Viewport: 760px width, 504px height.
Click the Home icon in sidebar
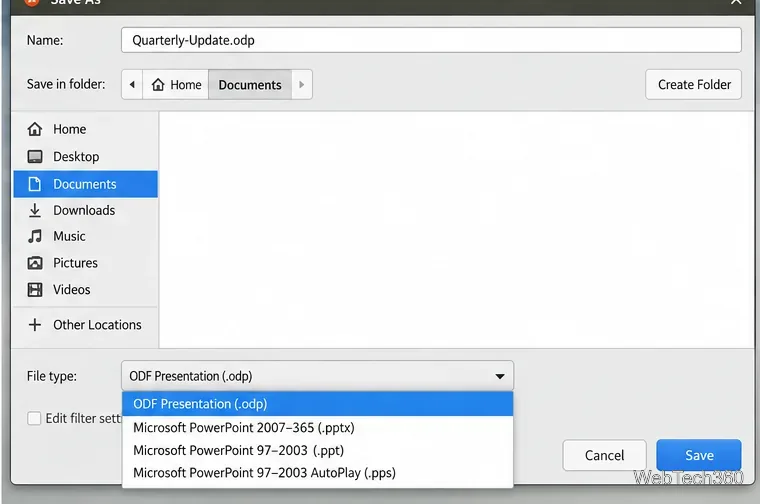[x=35, y=129]
